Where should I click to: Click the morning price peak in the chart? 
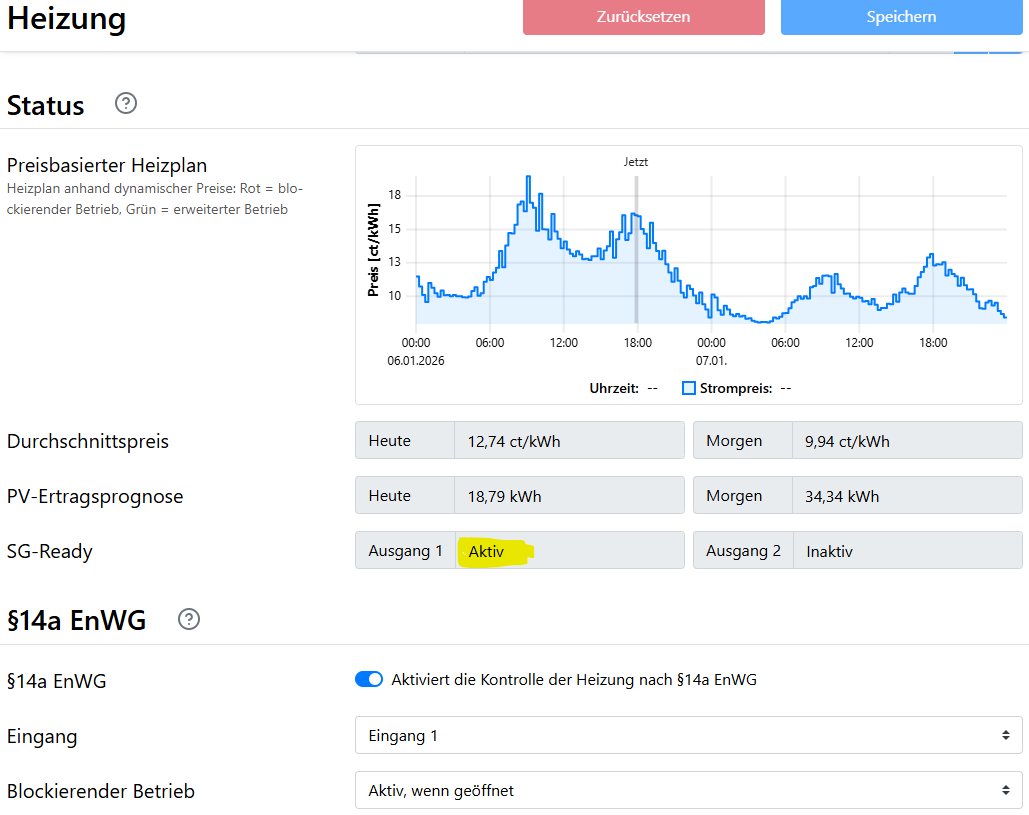point(528,178)
